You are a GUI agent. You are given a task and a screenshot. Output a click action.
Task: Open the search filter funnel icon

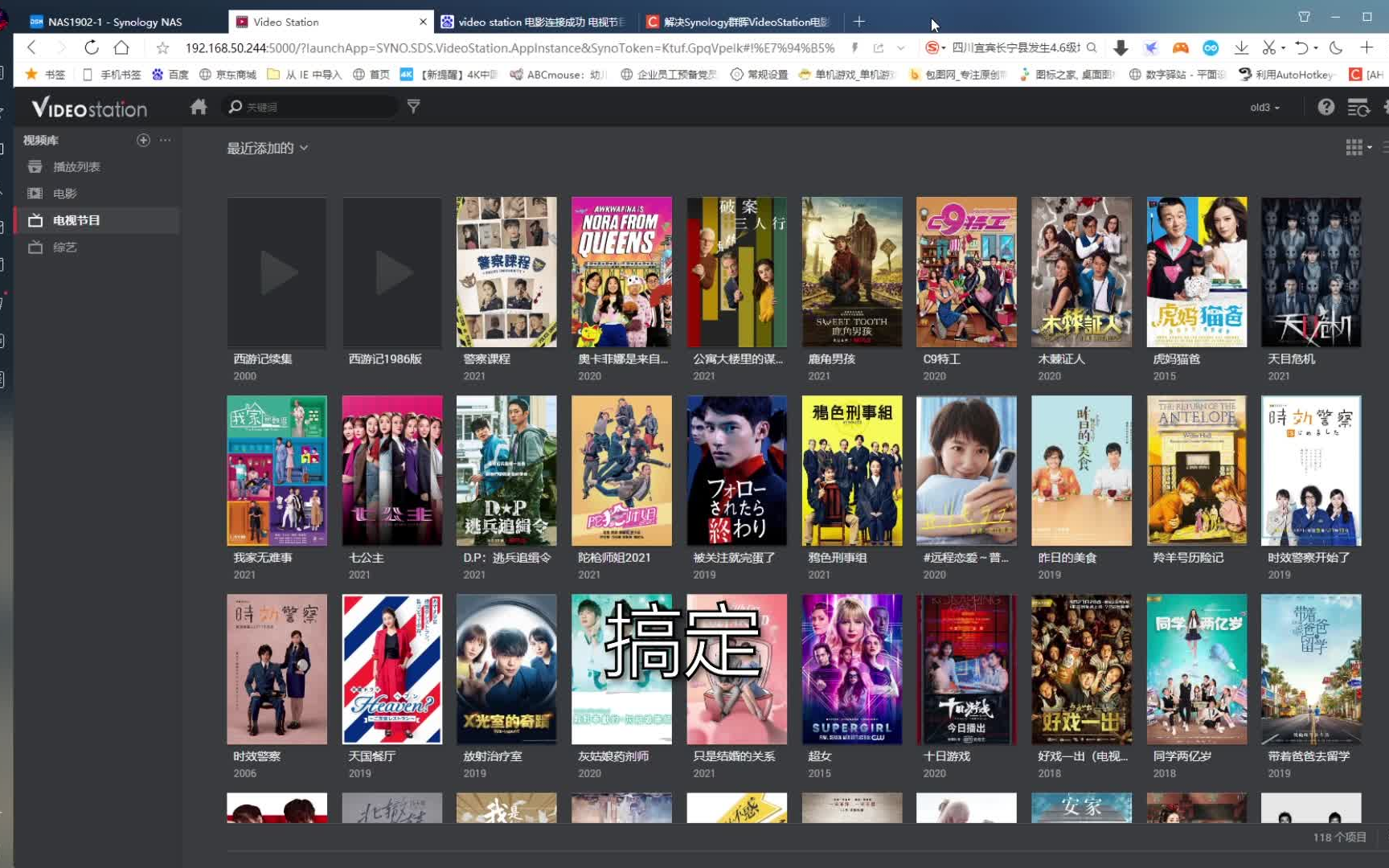coord(413,106)
